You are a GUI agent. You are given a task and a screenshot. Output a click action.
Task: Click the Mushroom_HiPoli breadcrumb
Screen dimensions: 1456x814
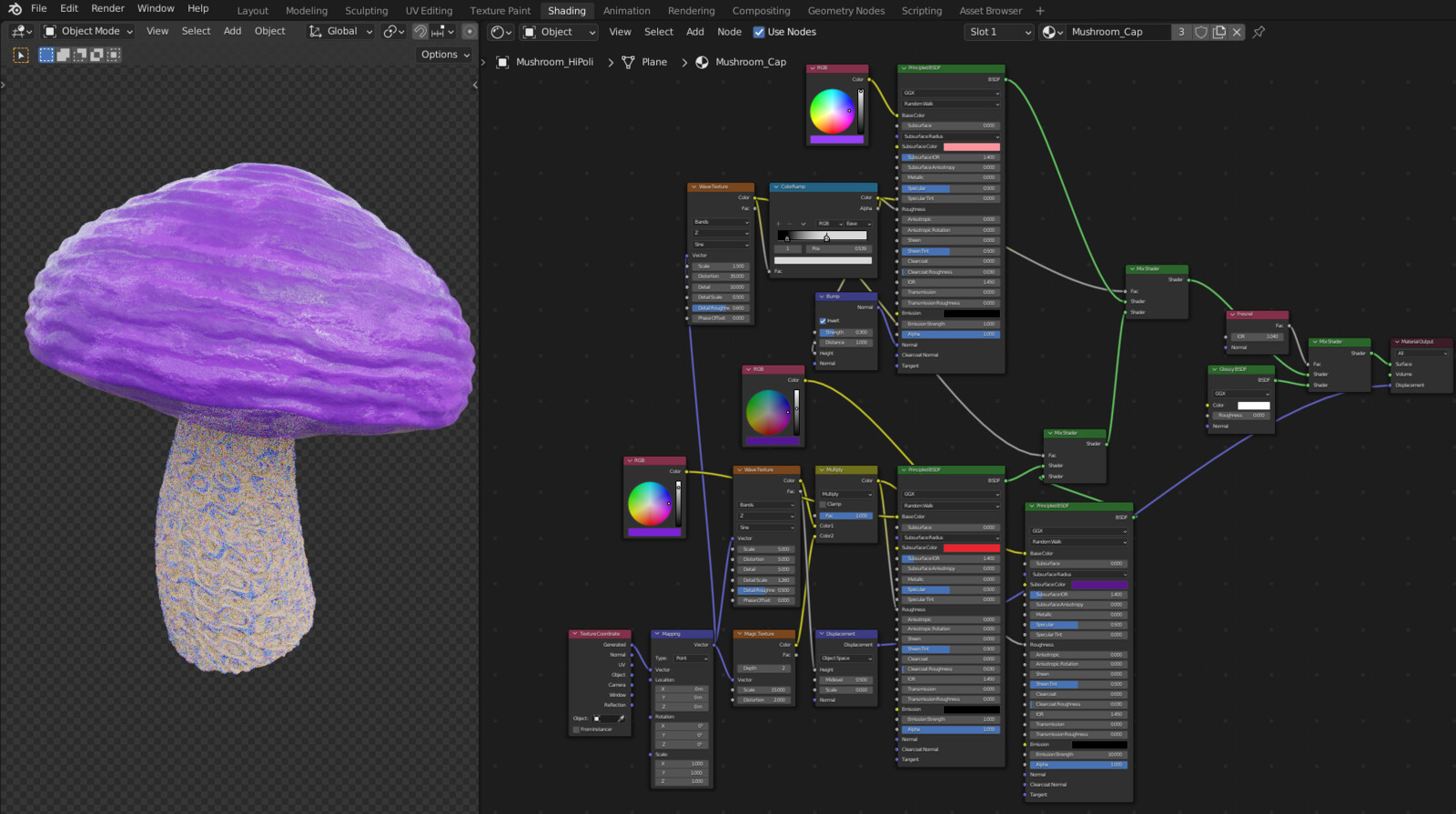554,62
